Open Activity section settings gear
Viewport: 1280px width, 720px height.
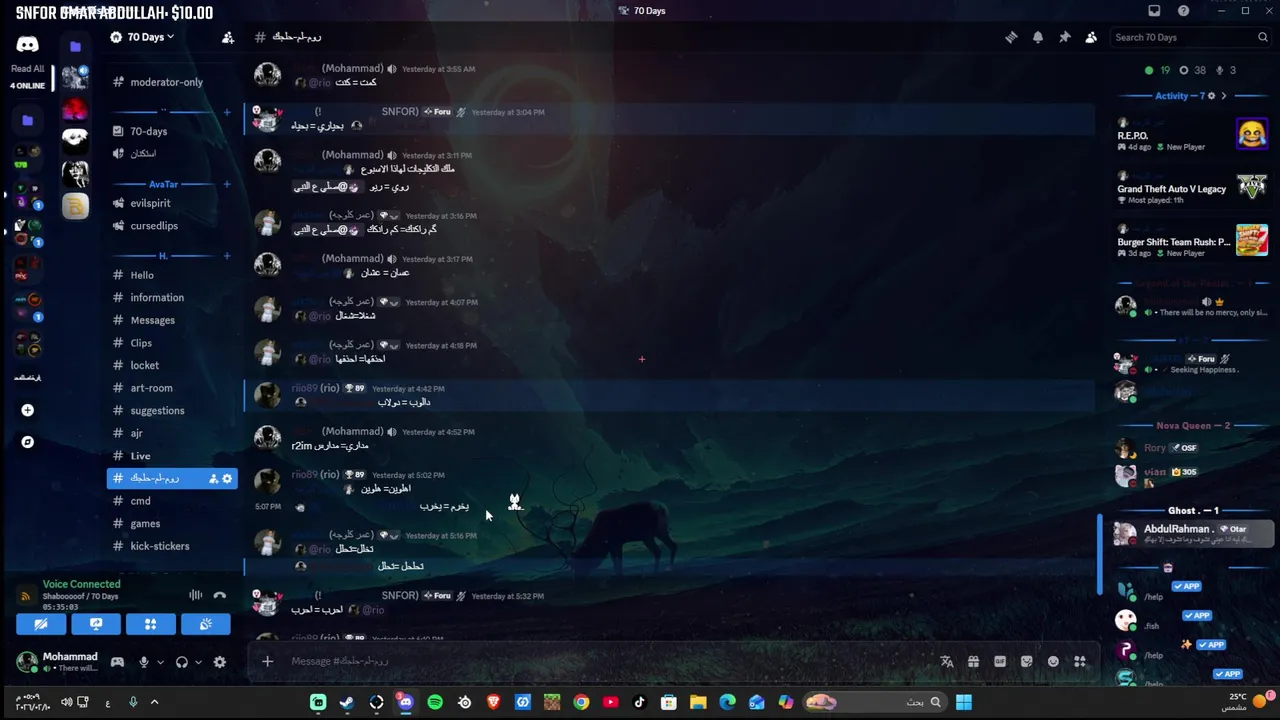(1211, 96)
